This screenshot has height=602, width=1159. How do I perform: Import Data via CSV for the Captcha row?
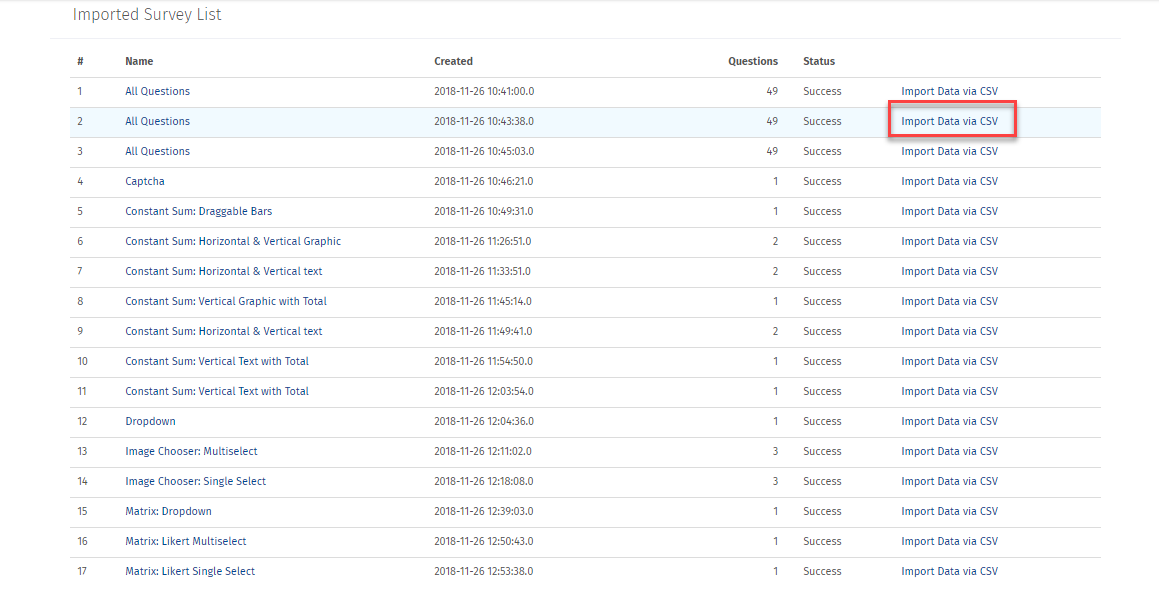950,181
